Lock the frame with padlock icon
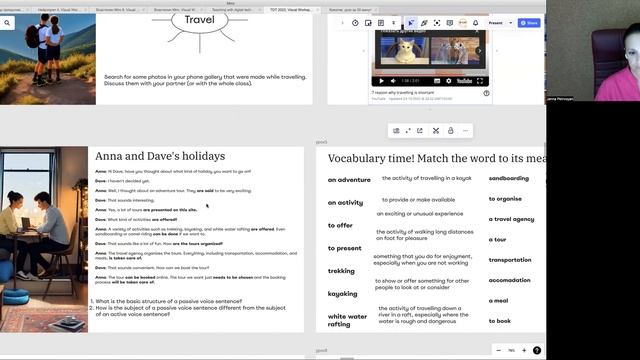Image resolution: width=640 pixels, height=360 pixels. coord(451,131)
